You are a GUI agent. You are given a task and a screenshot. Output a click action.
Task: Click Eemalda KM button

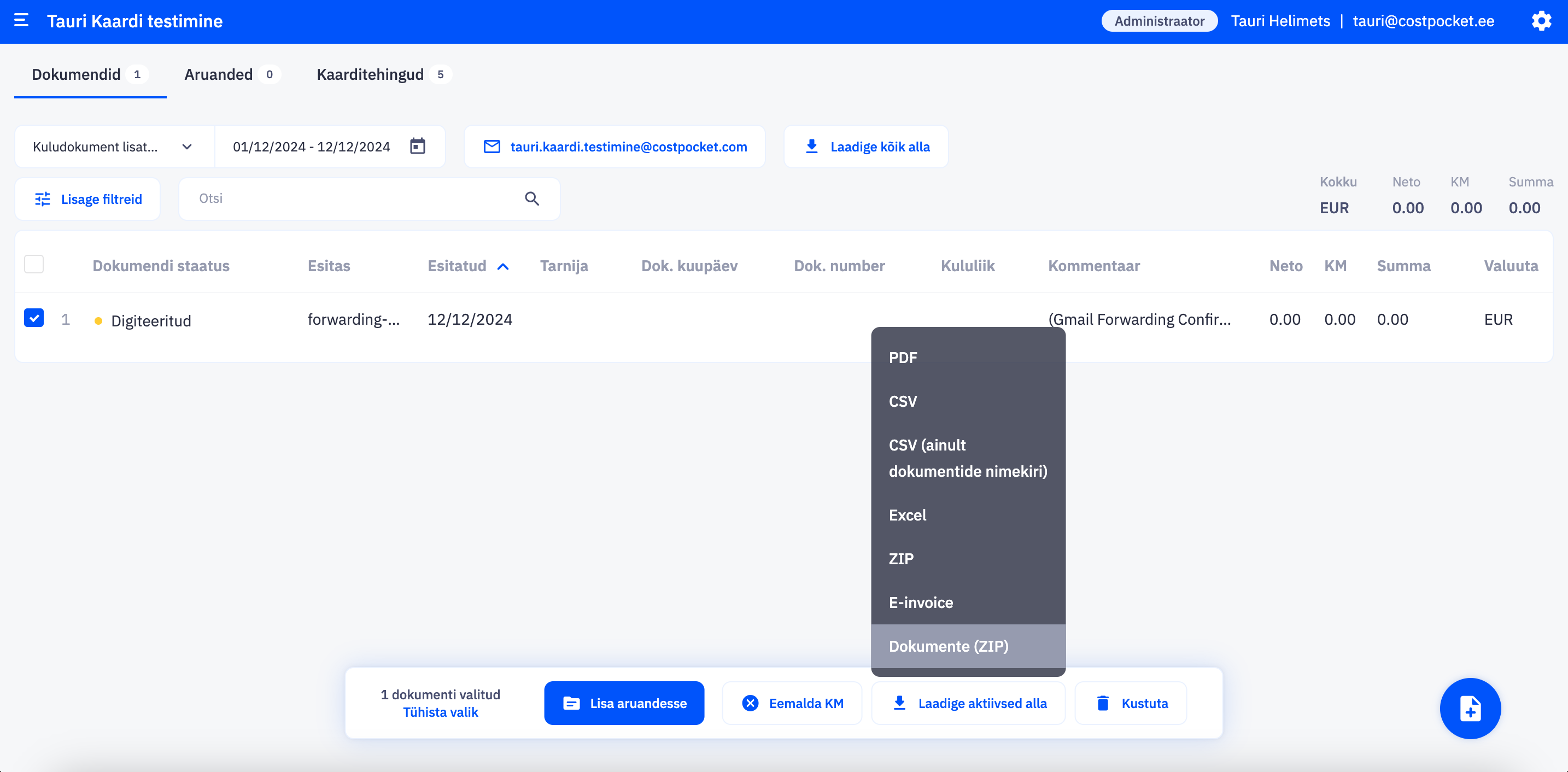[x=792, y=703]
